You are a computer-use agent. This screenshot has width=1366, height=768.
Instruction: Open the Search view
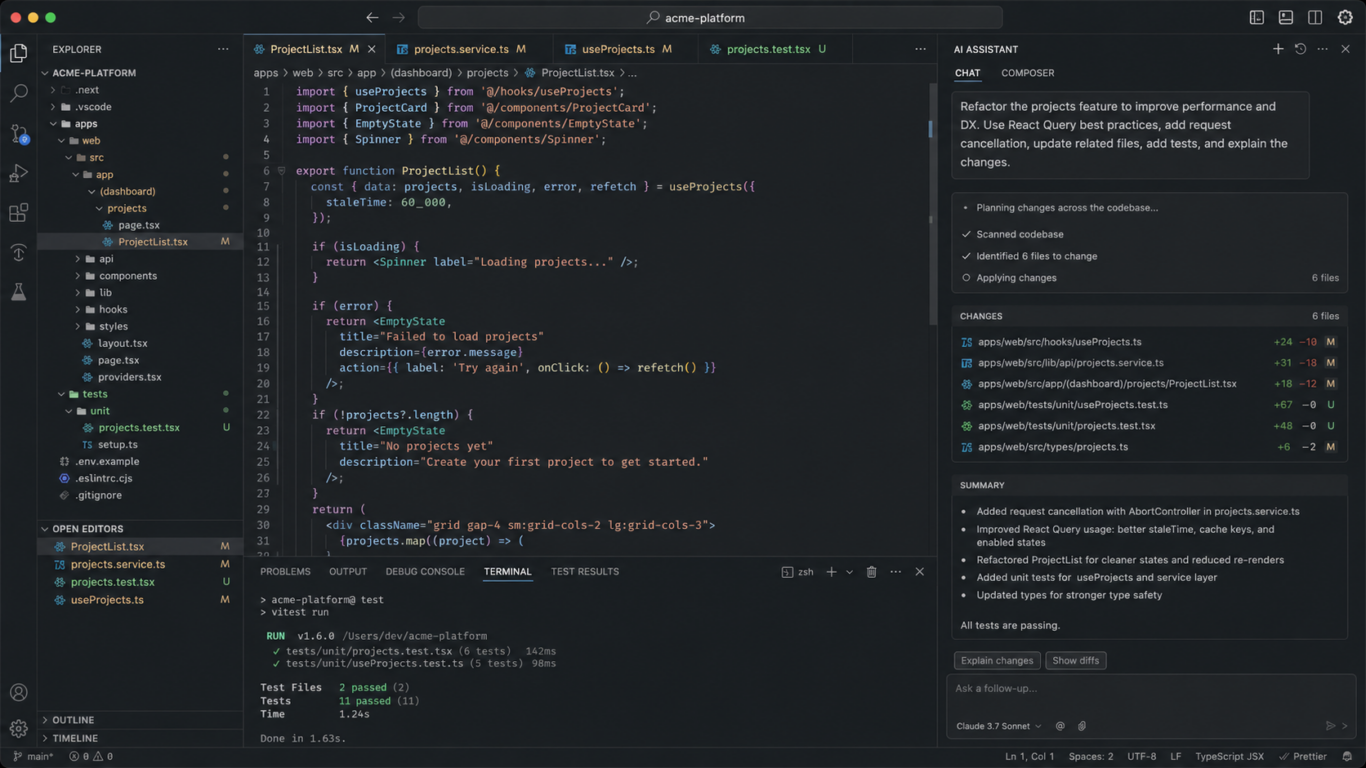[18, 92]
